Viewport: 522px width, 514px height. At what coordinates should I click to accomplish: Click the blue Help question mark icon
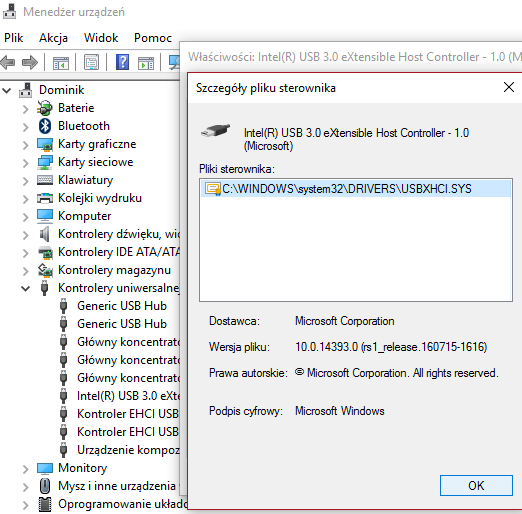pyautogui.click(x=122, y=62)
